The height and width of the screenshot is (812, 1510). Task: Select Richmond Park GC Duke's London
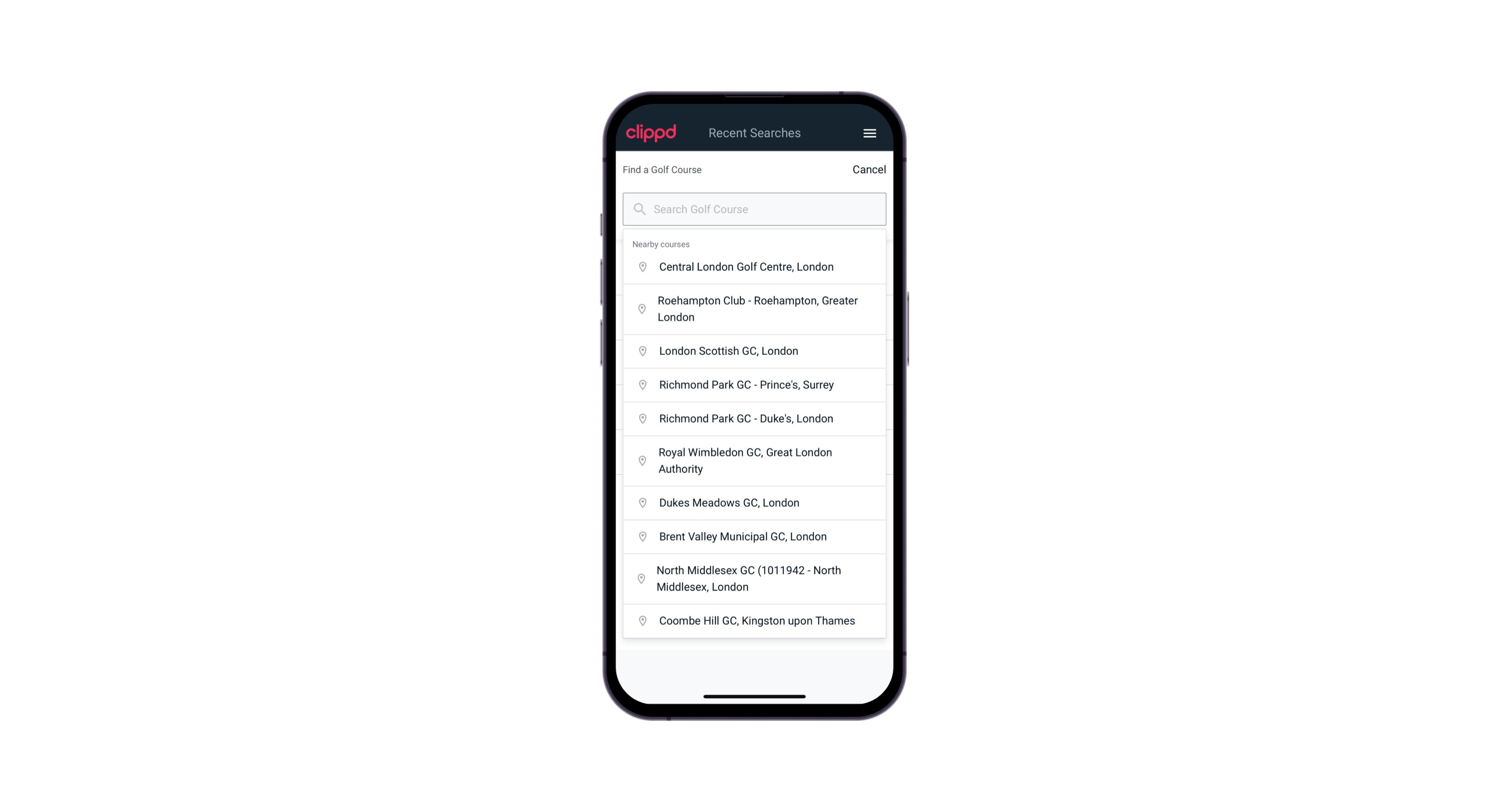coord(754,418)
